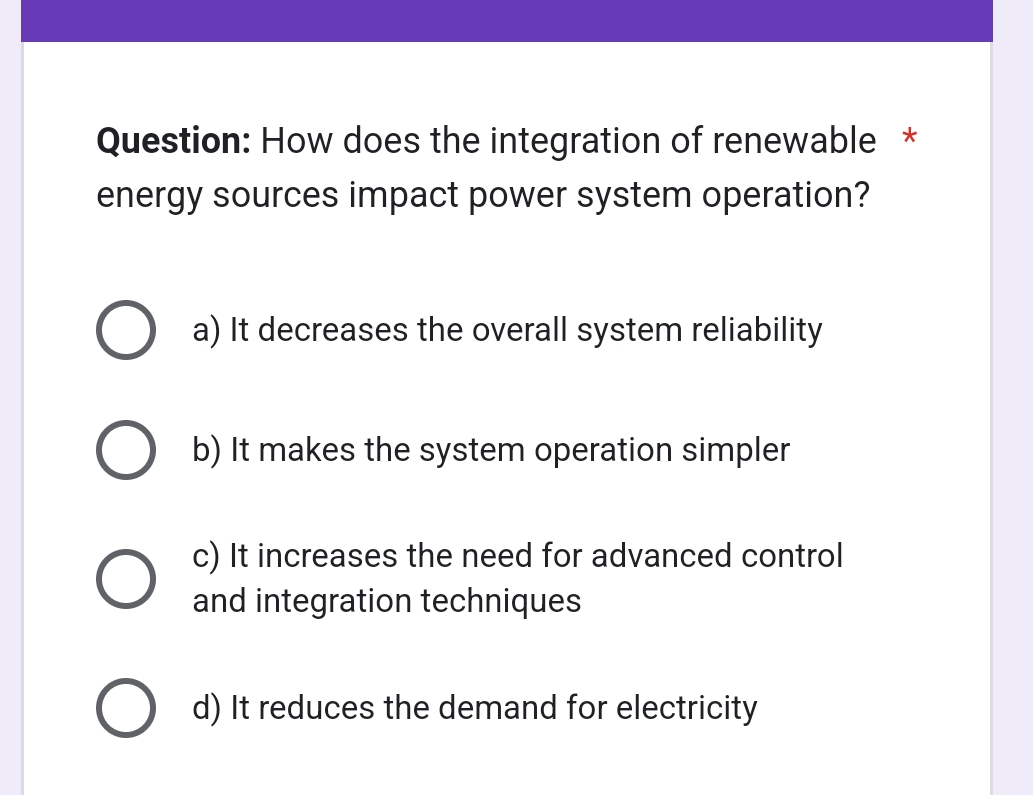Click the 'It increases the need for advanced control' text

click(x=536, y=555)
